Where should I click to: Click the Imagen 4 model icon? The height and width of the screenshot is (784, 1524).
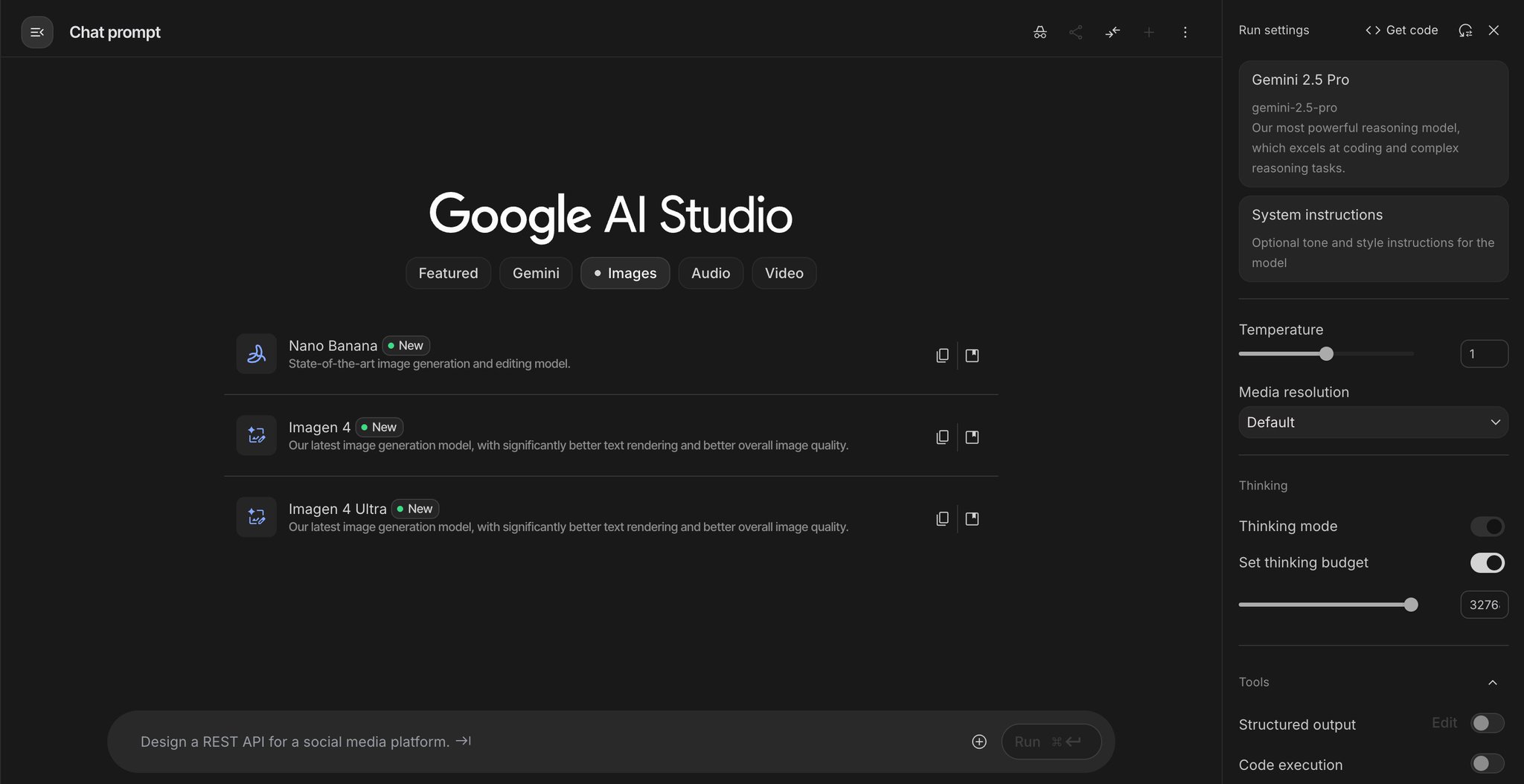pos(257,435)
